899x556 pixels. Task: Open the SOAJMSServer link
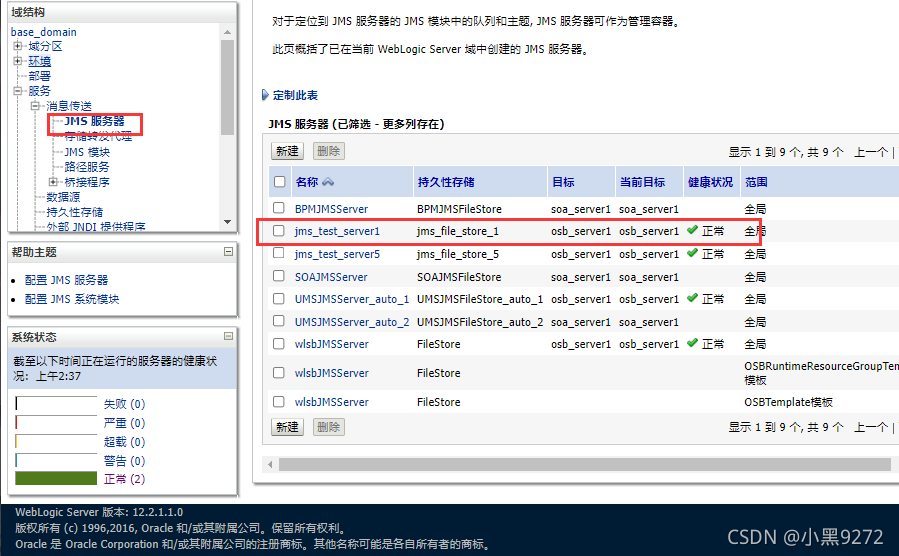pyautogui.click(x=331, y=277)
